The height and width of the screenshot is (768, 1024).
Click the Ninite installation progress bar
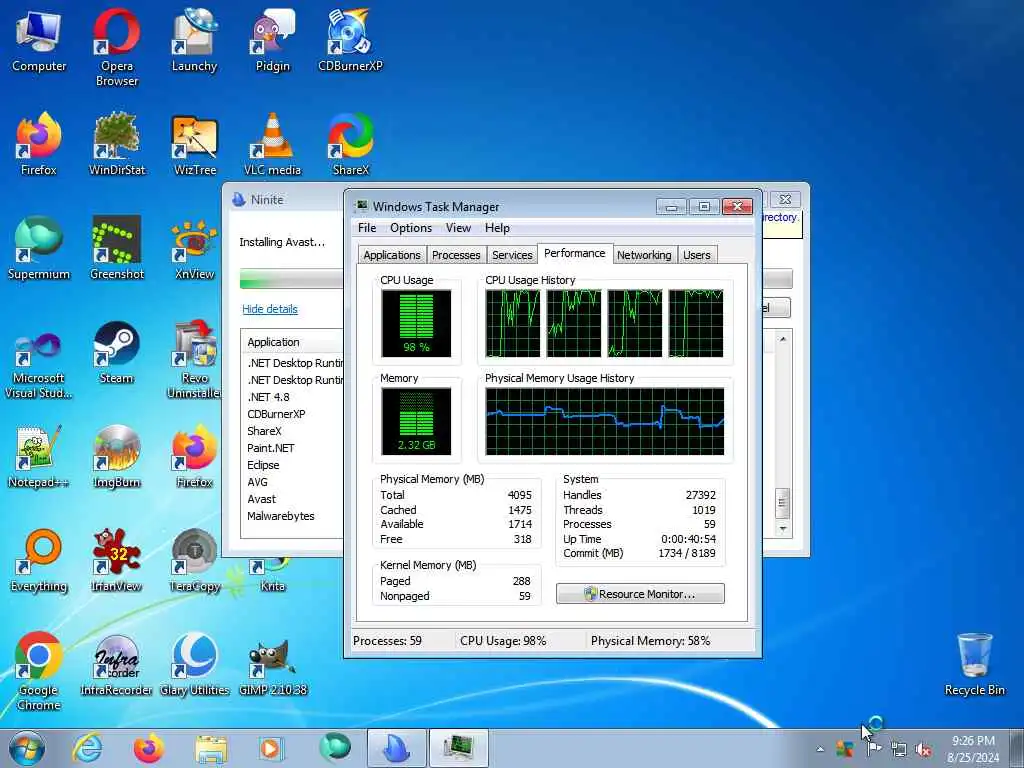tap(291, 278)
